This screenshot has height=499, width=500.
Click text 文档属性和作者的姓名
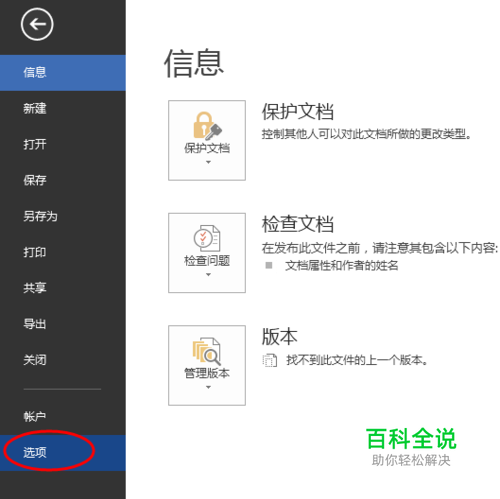click(342, 266)
